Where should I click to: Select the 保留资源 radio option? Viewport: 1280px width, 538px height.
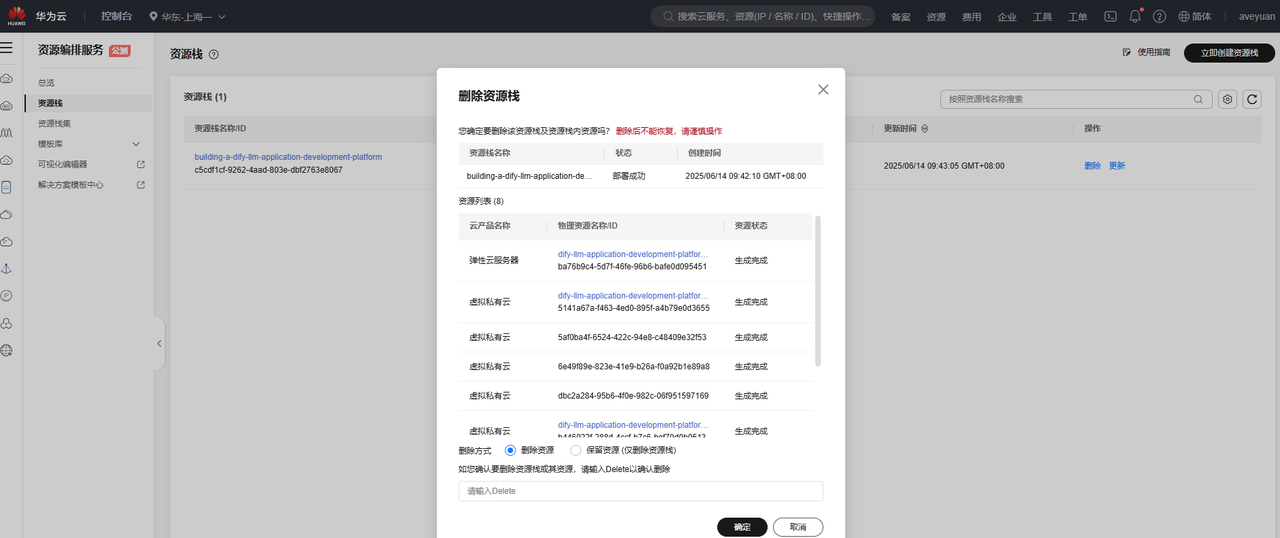point(575,451)
